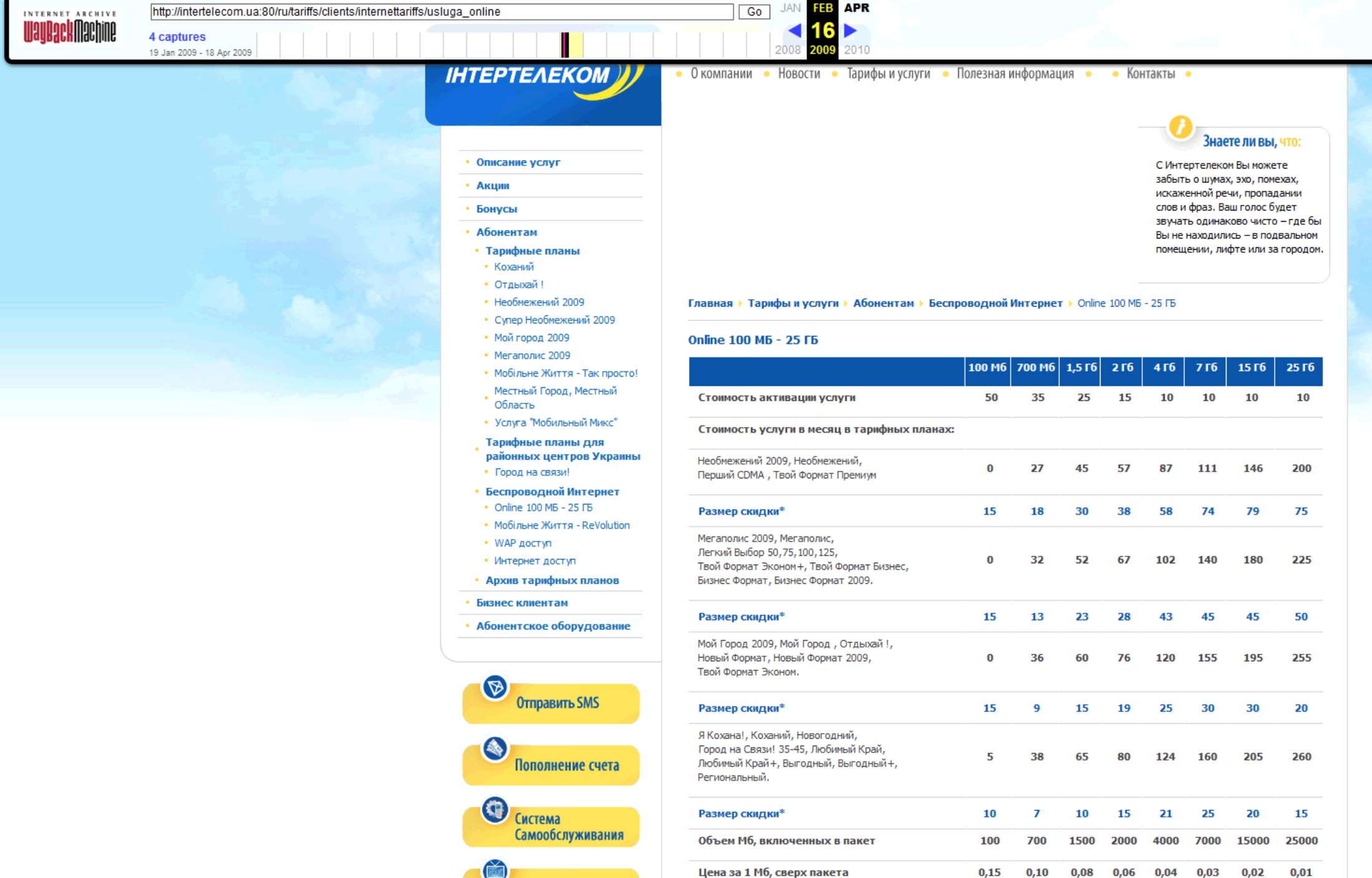1372x878 pixels.
Task: Expand Бизнес клиентам in sidebar
Action: 521,603
